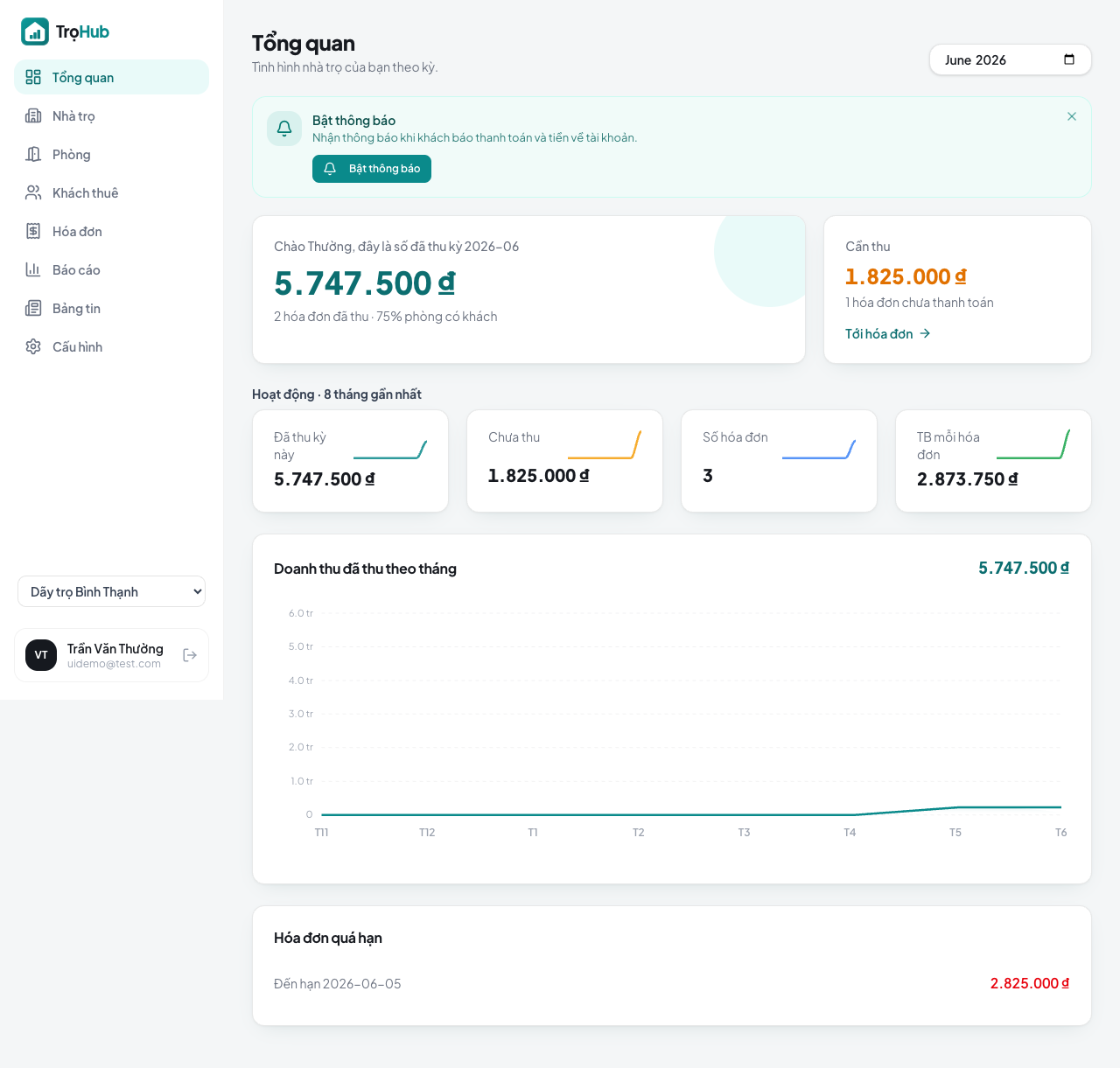Viewport: 1120px width, 1068px height.
Task: Click the Doanh thu đã thu theo tháng heading
Action: (365, 569)
